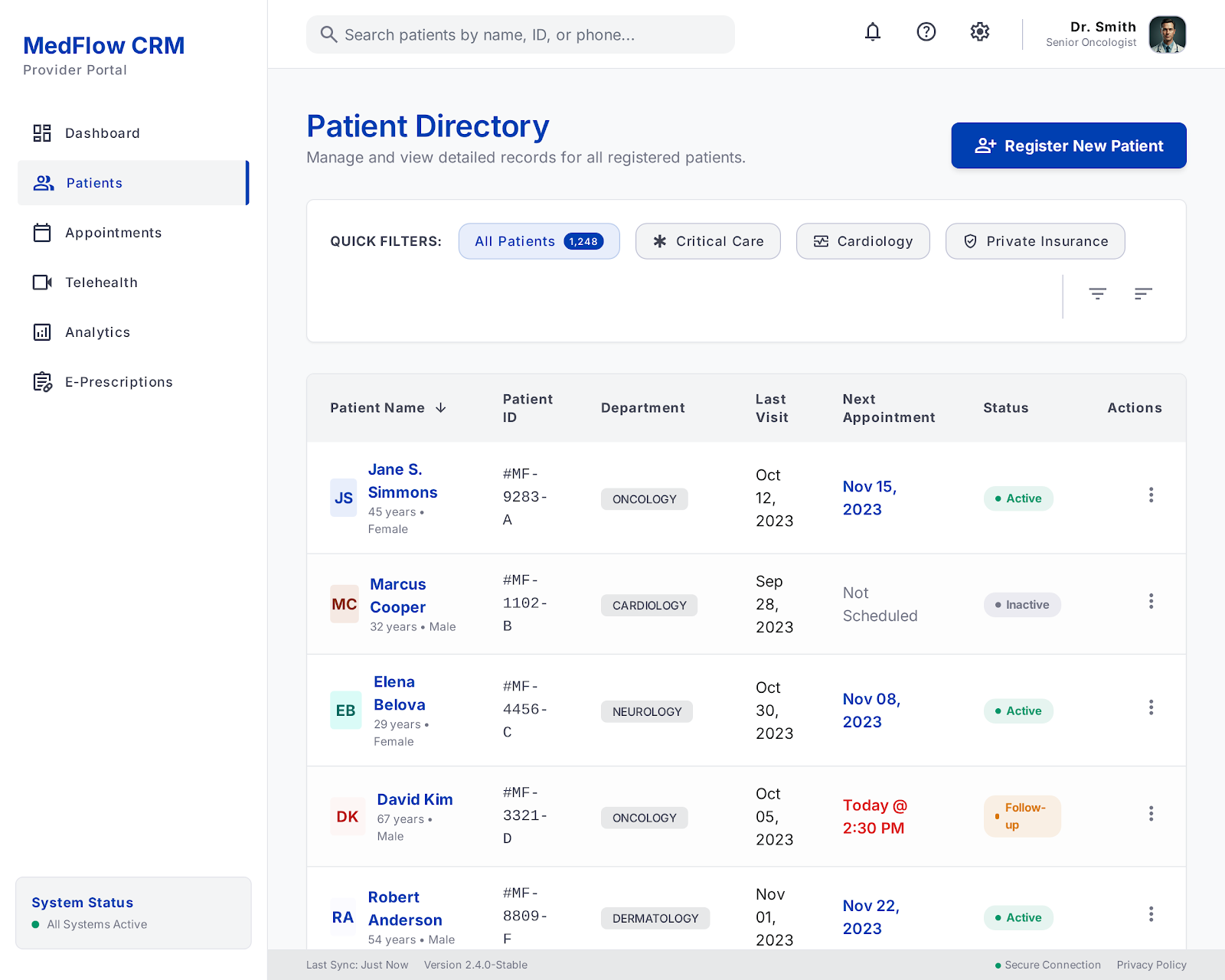This screenshot has width=1225, height=980.
Task: Open David Kim patient record
Action: (x=415, y=799)
